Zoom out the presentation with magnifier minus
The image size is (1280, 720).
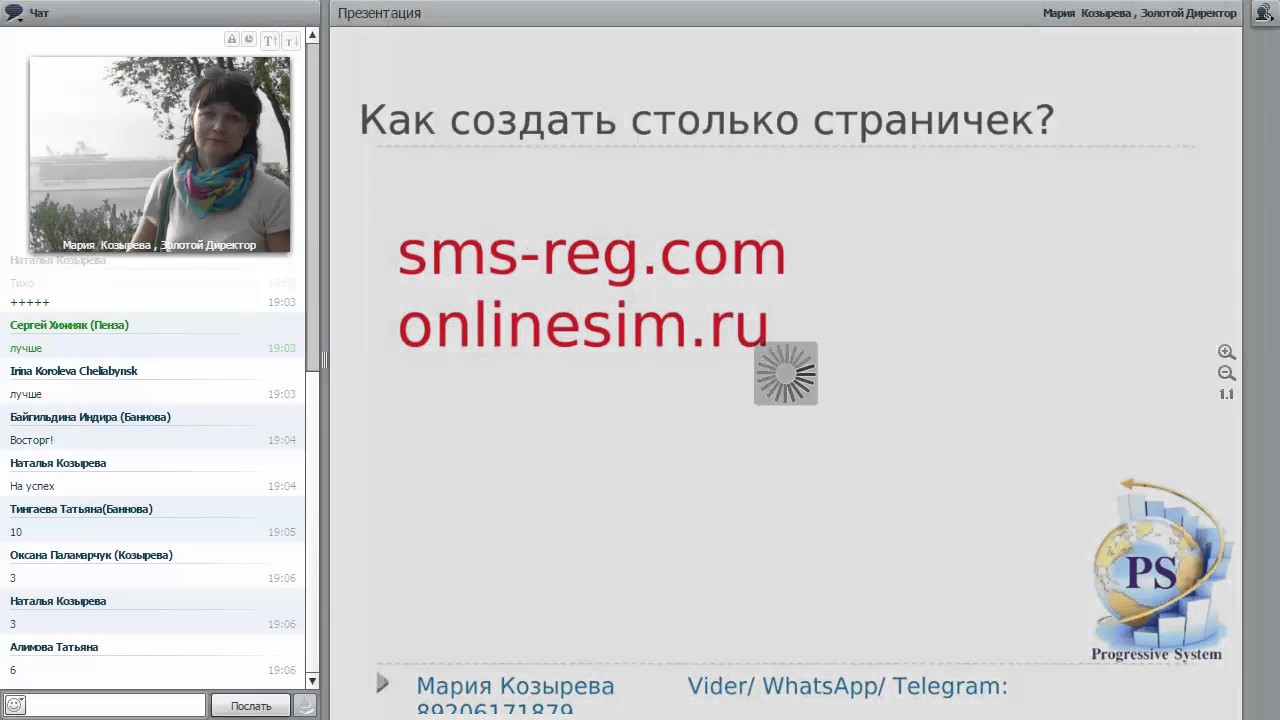(1226, 373)
